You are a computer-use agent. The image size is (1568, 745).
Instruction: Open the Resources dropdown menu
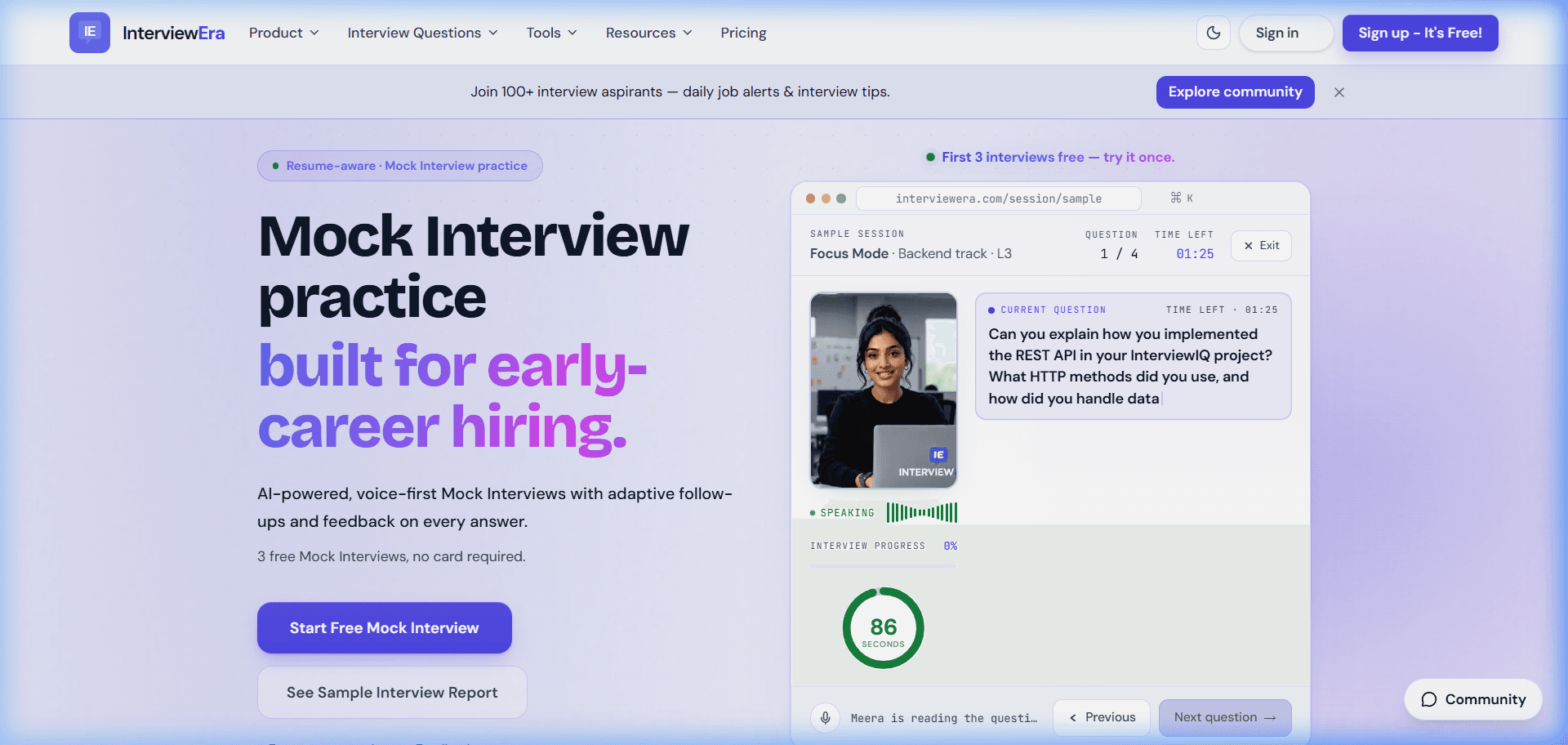[648, 33]
